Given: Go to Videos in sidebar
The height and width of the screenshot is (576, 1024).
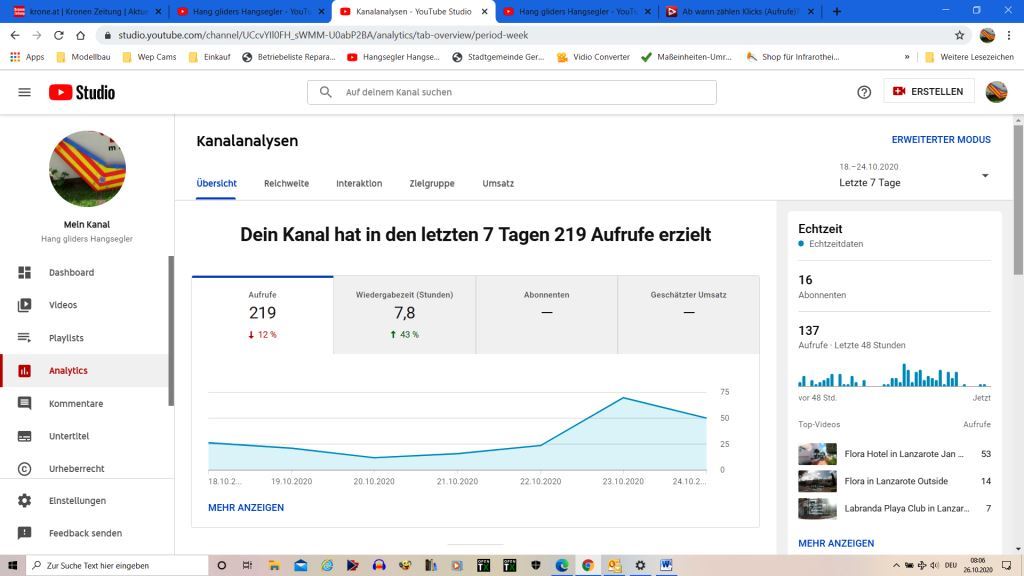Looking at the screenshot, I should pos(63,305).
